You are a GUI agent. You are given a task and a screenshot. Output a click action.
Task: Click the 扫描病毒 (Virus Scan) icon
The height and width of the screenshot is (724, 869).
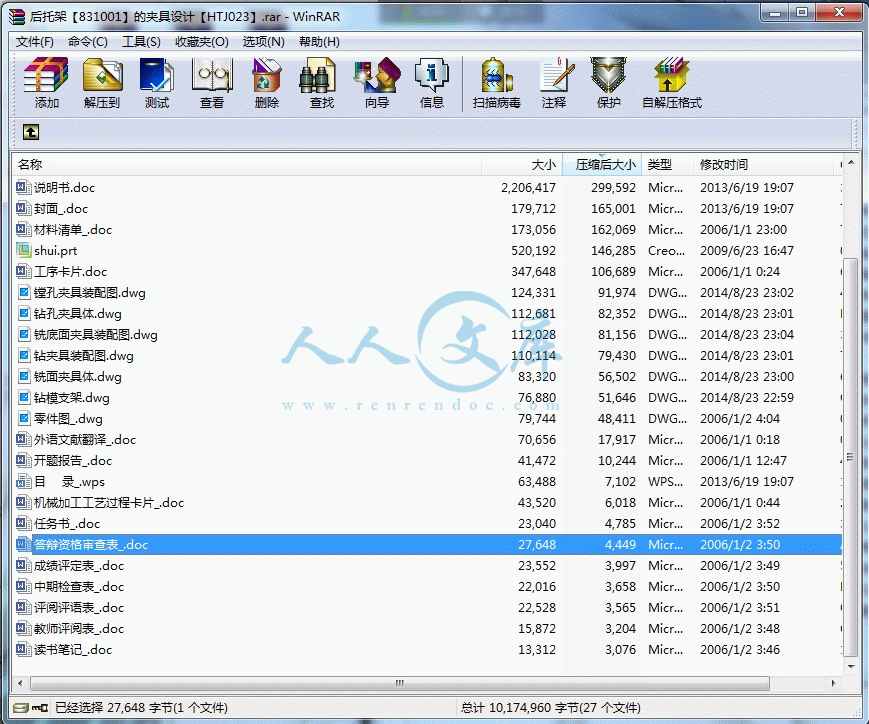[497, 75]
